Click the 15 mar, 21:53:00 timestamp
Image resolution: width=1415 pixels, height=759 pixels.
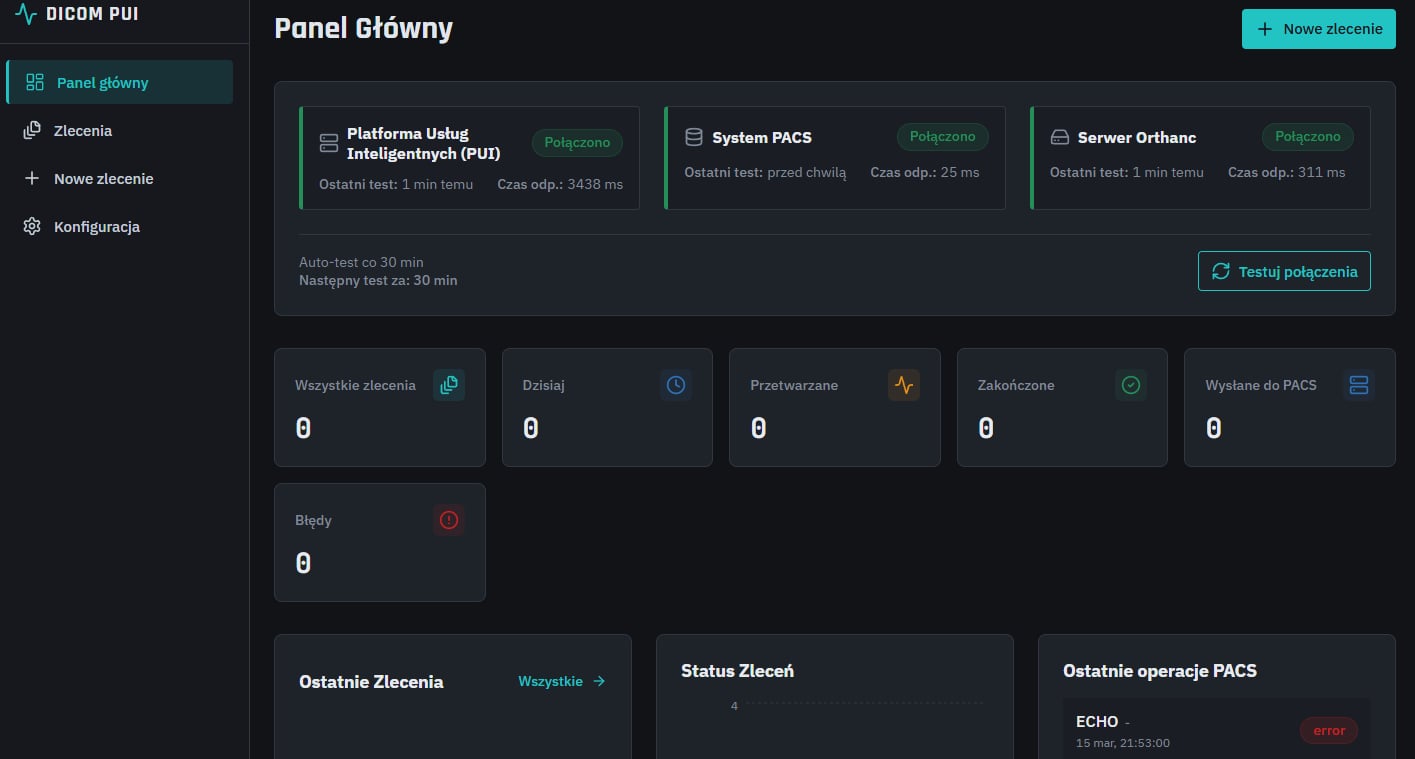tap(1123, 743)
